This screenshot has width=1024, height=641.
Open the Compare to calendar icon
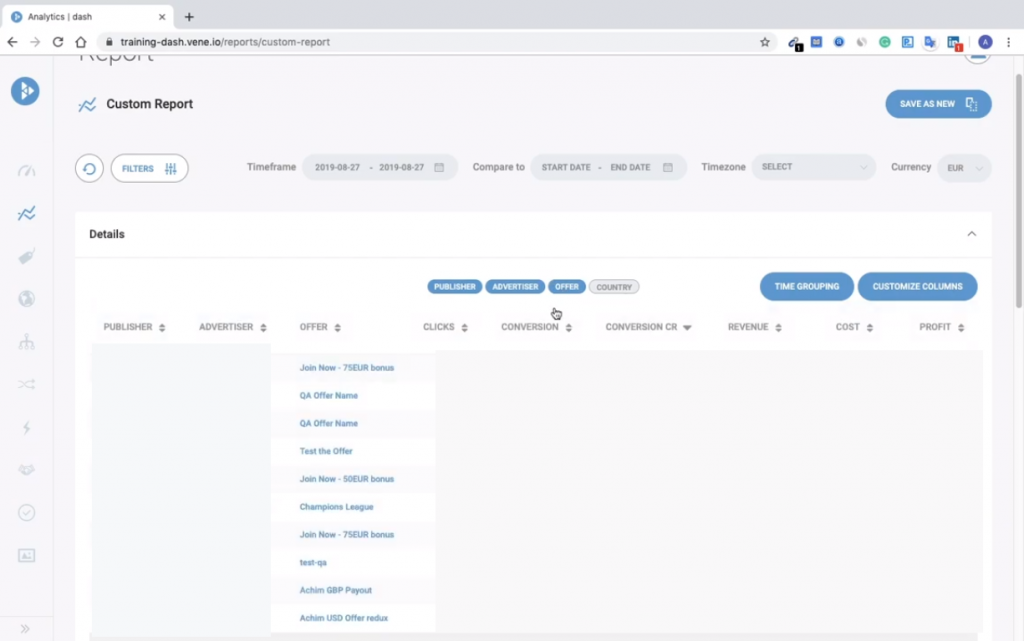(667, 167)
